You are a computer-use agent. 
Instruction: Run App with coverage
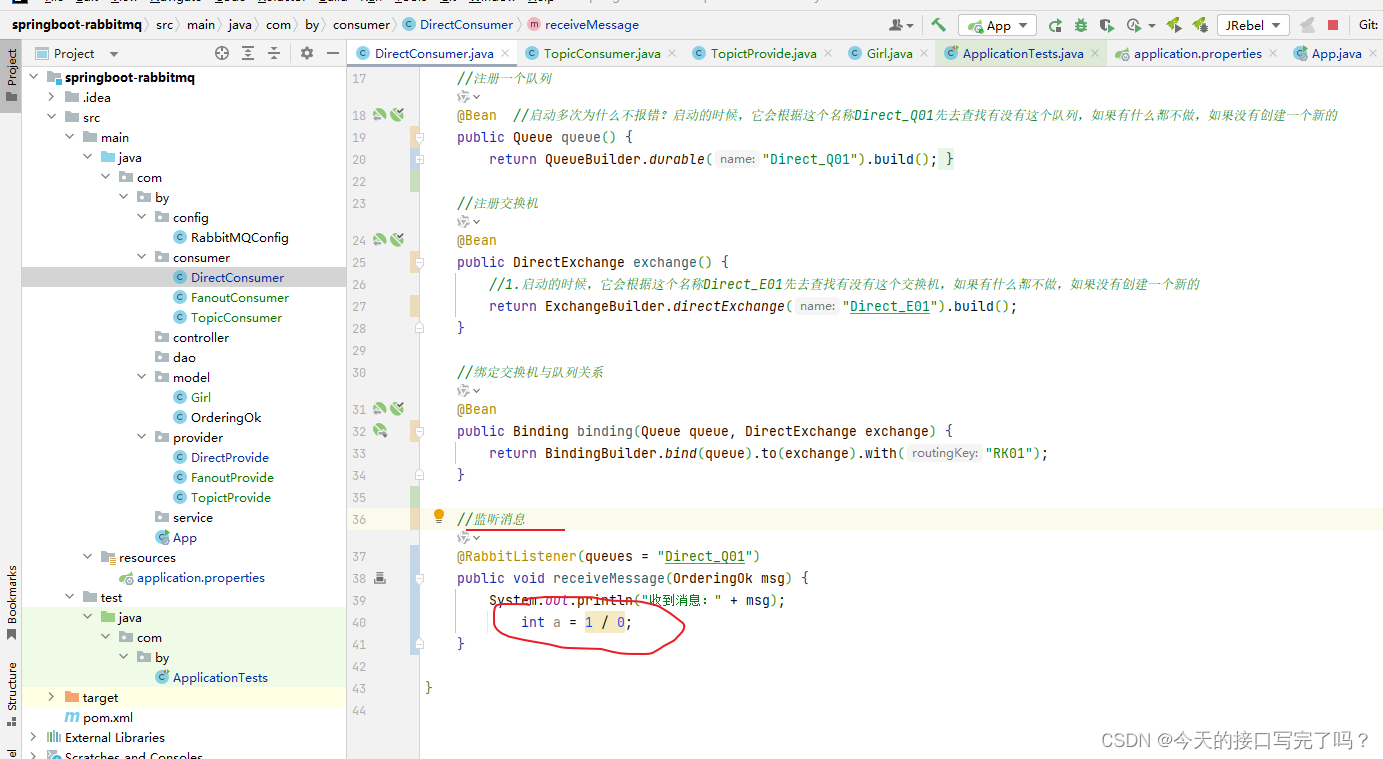click(x=1107, y=24)
